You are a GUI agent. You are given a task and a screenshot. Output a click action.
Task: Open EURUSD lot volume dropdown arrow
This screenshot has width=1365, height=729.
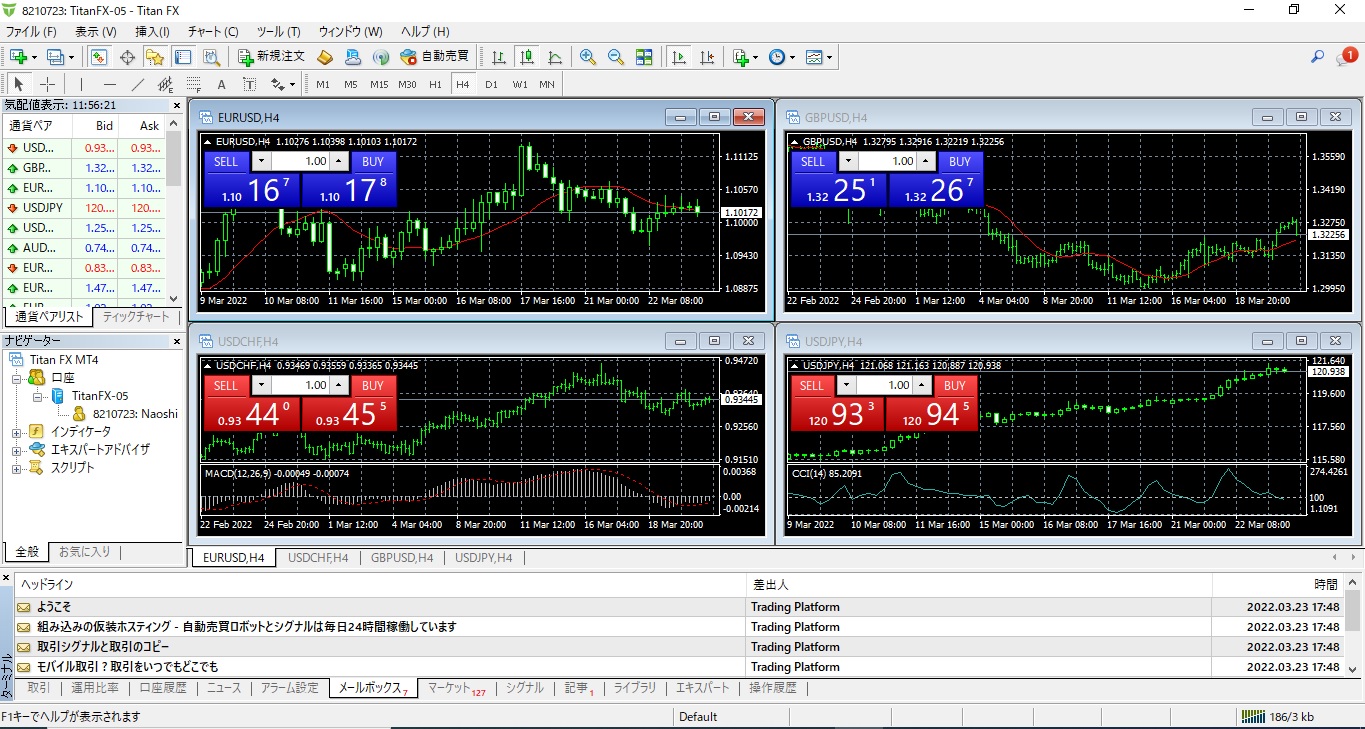coord(261,161)
